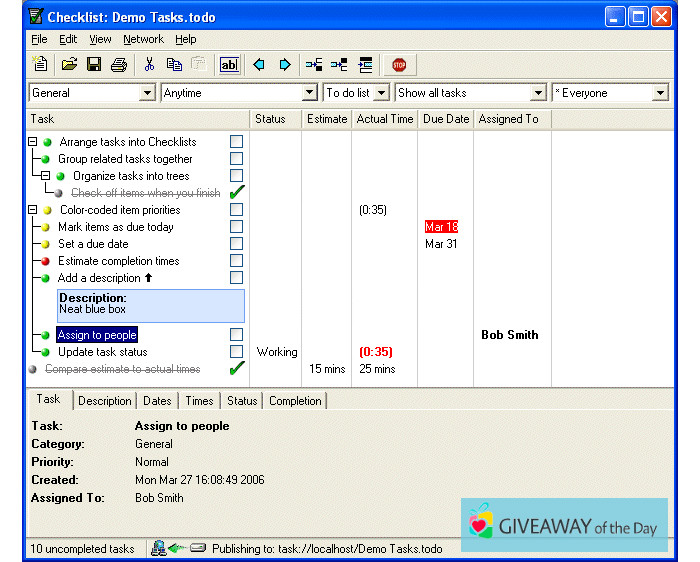This screenshot has height=562, width=700.
Task: Tick the 'Color-coded item priorities' checkbox
Action: tap(236, 209)
